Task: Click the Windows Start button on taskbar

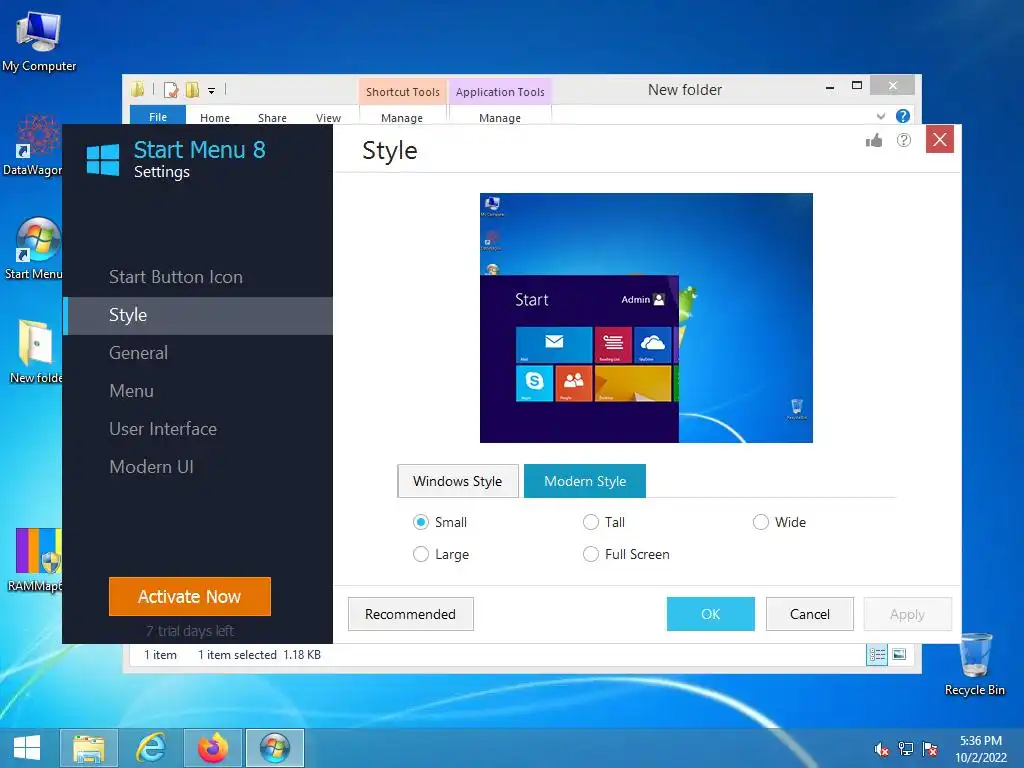Action: 27,748
